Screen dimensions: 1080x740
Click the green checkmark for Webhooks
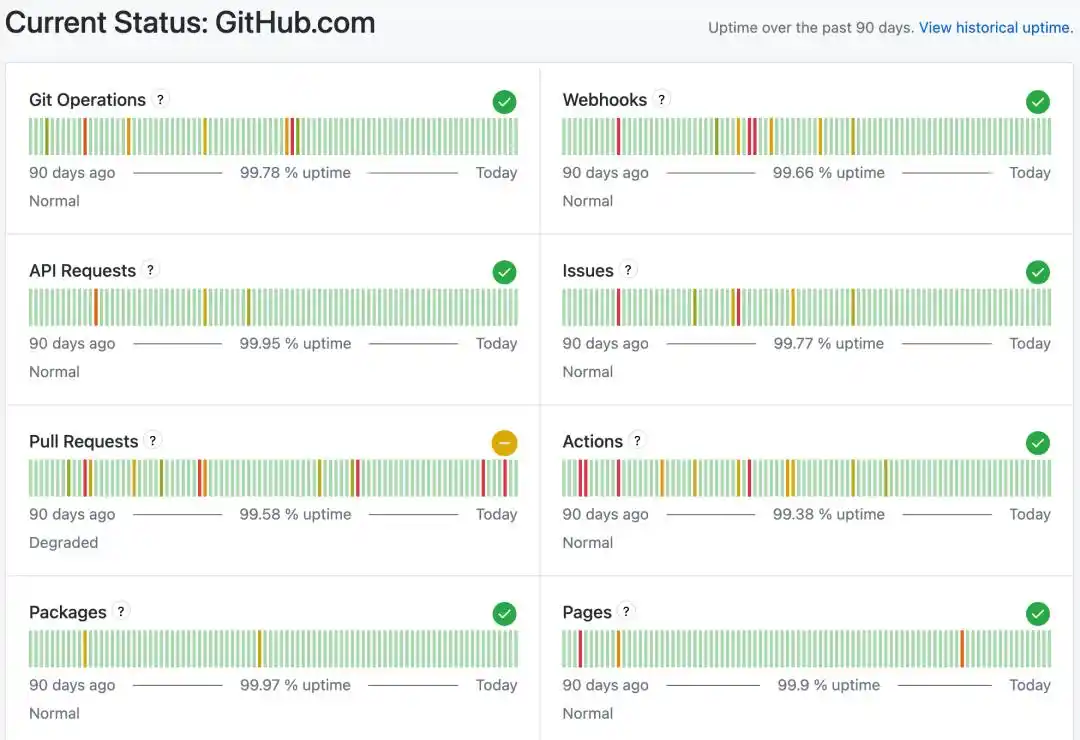(x=1038, y=101)
